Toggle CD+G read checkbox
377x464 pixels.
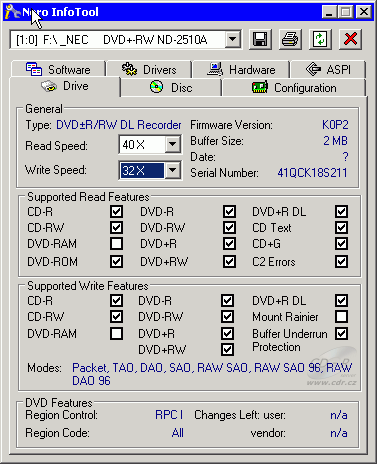[342, 244]
